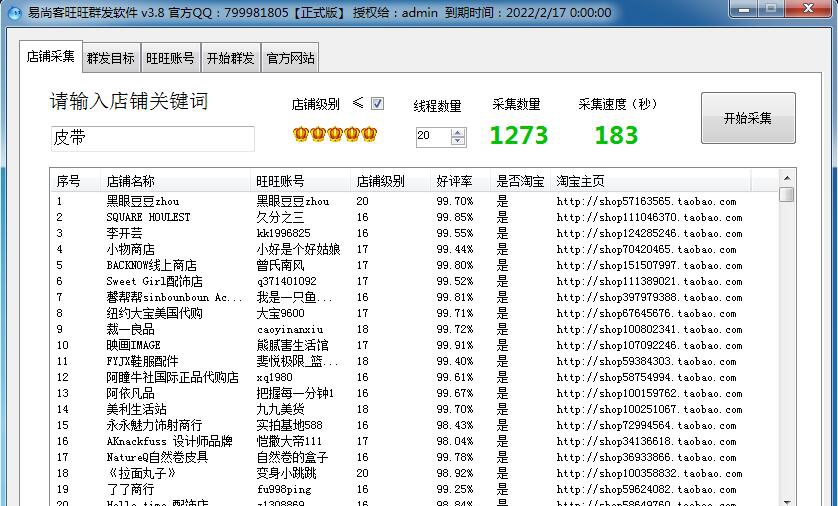The width and height of the screenshot is (838, 506).
Task: Click the 线程数量 number field
Action: (x=432, y=136)
